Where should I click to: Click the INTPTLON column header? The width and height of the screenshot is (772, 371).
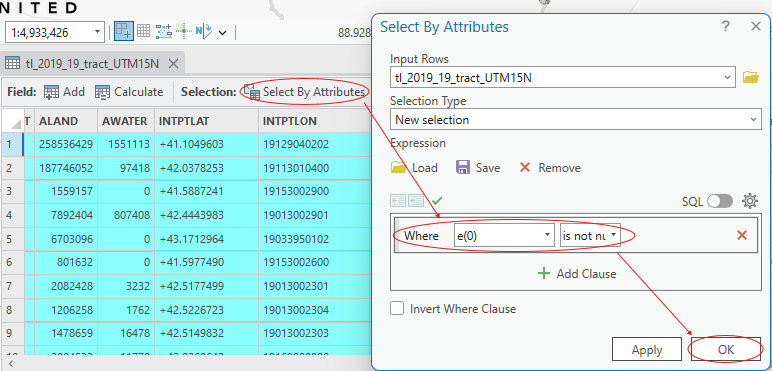click(x=314, y=121)
